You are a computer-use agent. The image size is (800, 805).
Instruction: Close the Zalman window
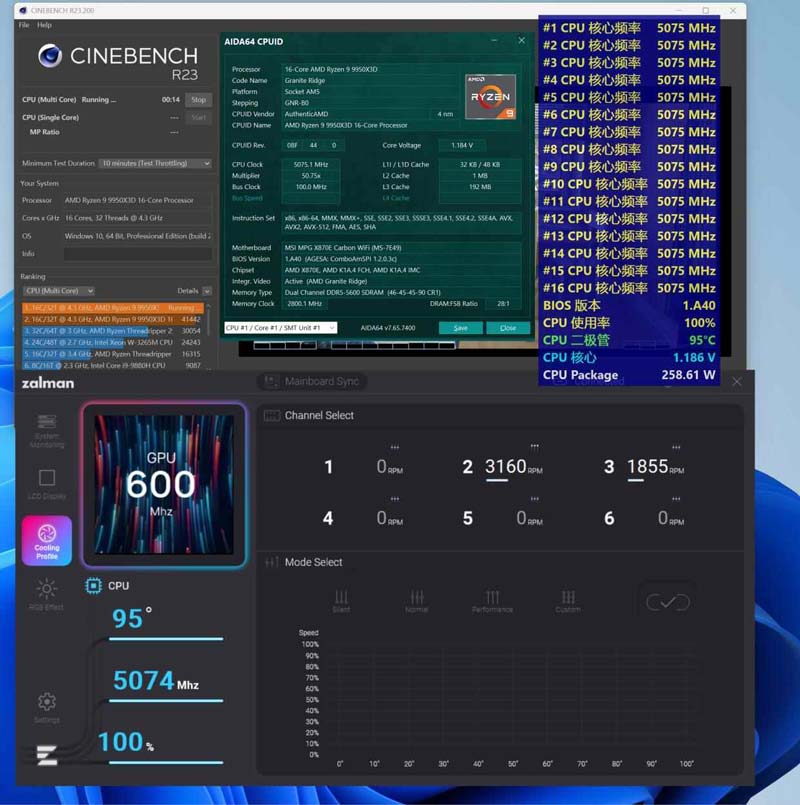pos(737,382)
